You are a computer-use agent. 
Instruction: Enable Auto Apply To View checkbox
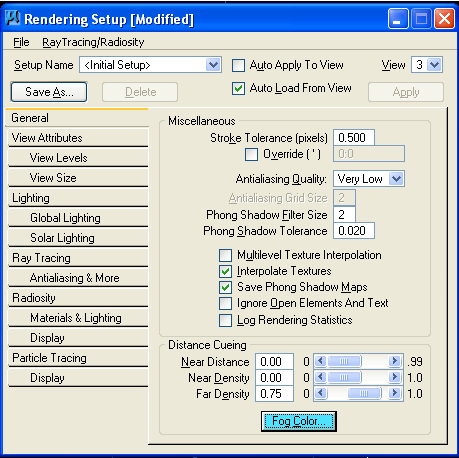click(238, 65)
